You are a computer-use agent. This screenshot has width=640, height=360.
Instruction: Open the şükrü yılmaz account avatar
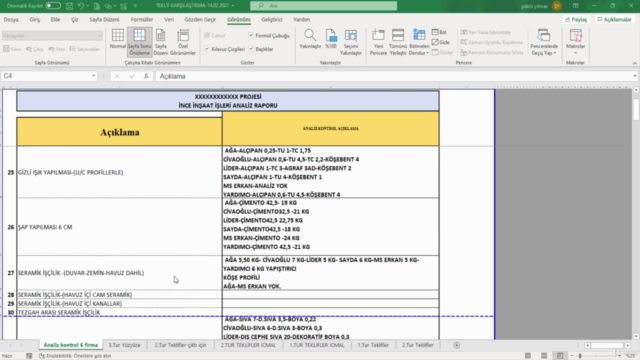557,6
